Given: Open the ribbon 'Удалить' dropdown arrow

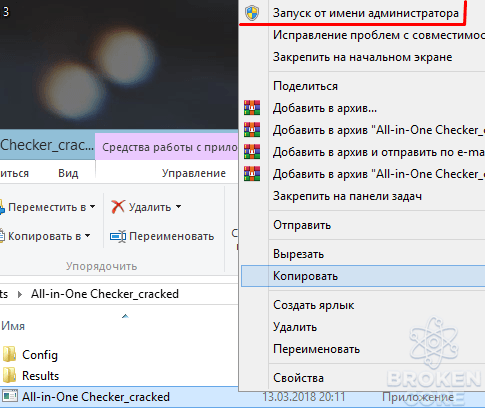Looking at the screenshot, I should 178,207.
